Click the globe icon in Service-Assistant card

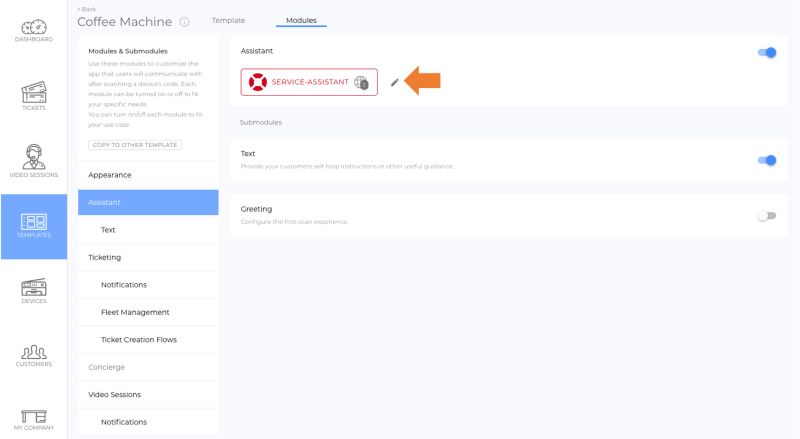coord(361,82)
